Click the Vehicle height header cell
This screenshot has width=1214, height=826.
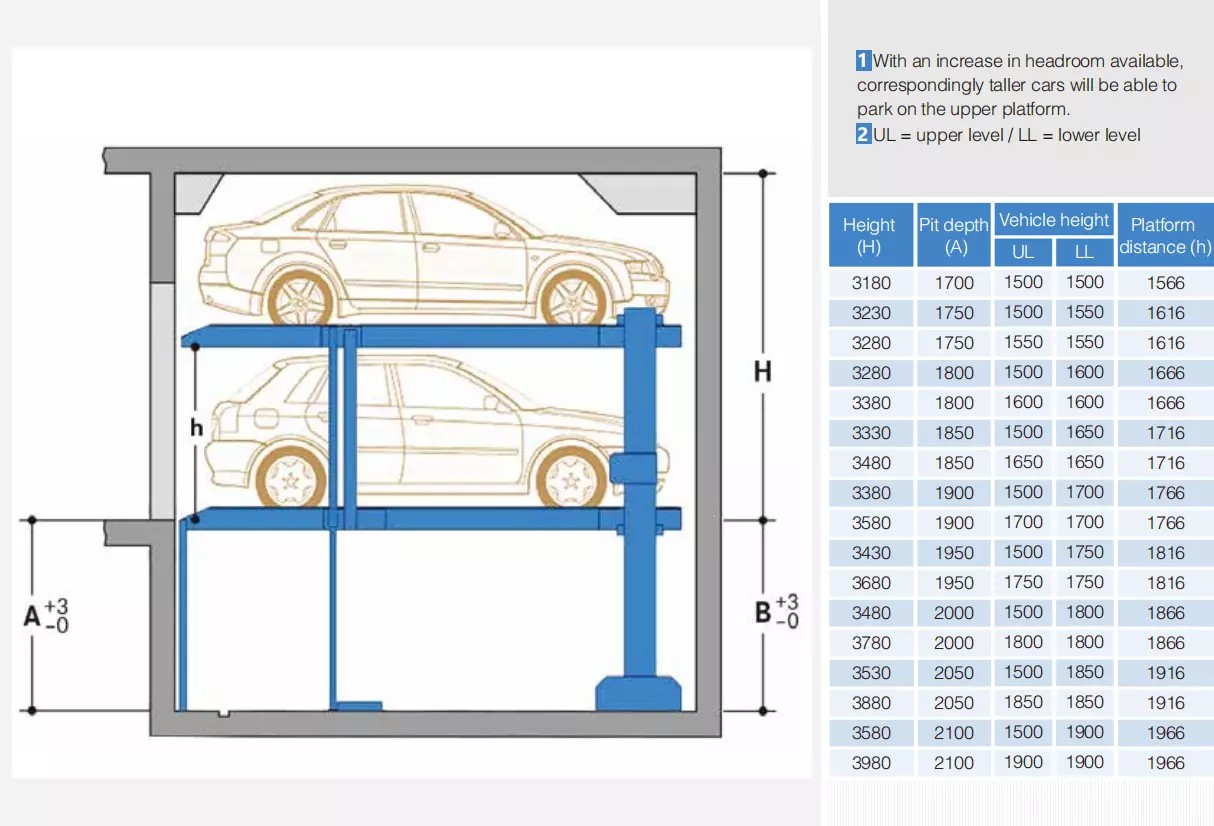[x=1054, y=220]
